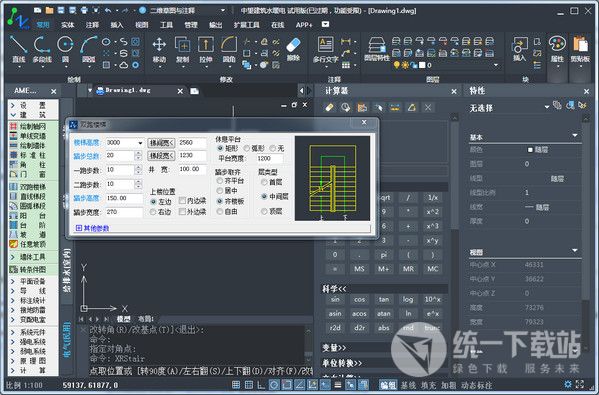
Task: Increment the 踏步总数 stepper
Action: [138, 153]
